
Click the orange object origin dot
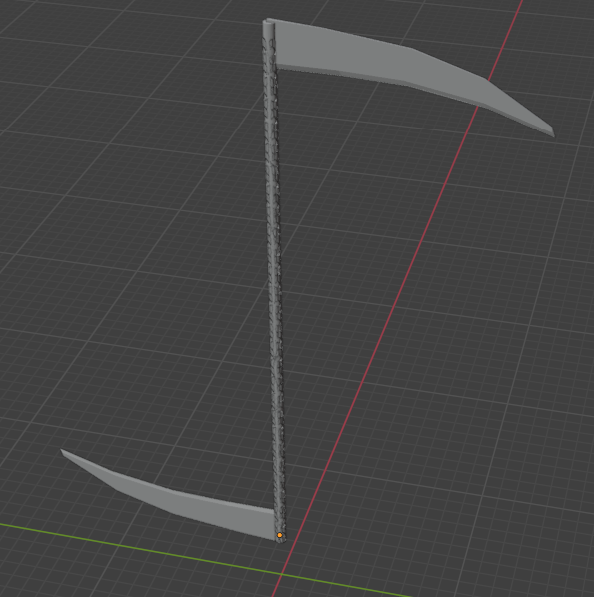coord(280,535)
